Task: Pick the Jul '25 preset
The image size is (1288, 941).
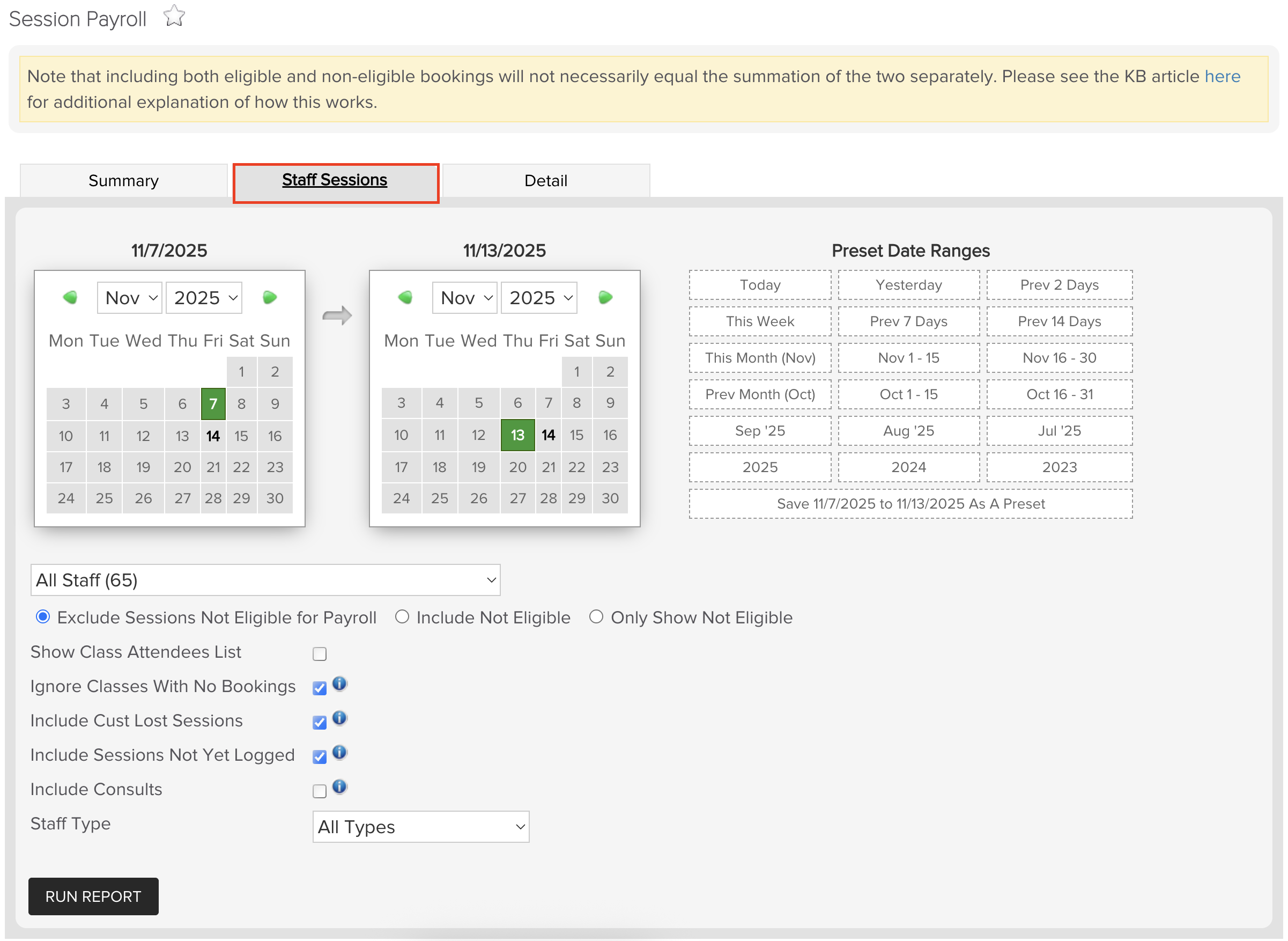Action: 1060,431
